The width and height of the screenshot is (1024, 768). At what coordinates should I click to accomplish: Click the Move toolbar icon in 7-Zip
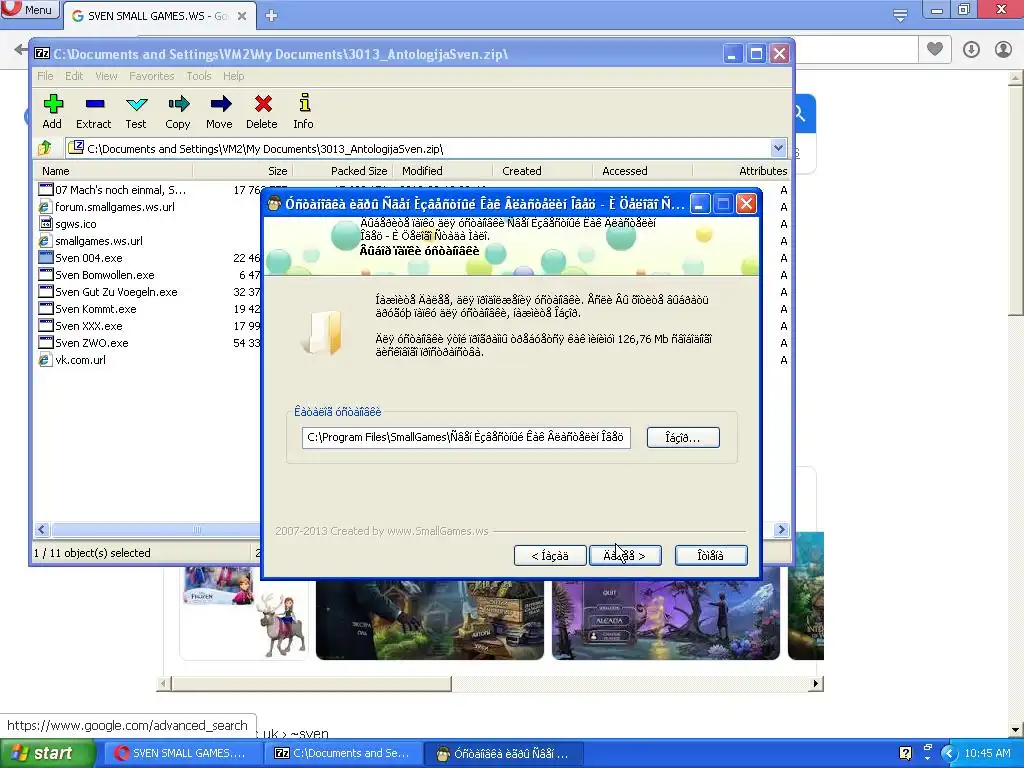pos(219,112)
